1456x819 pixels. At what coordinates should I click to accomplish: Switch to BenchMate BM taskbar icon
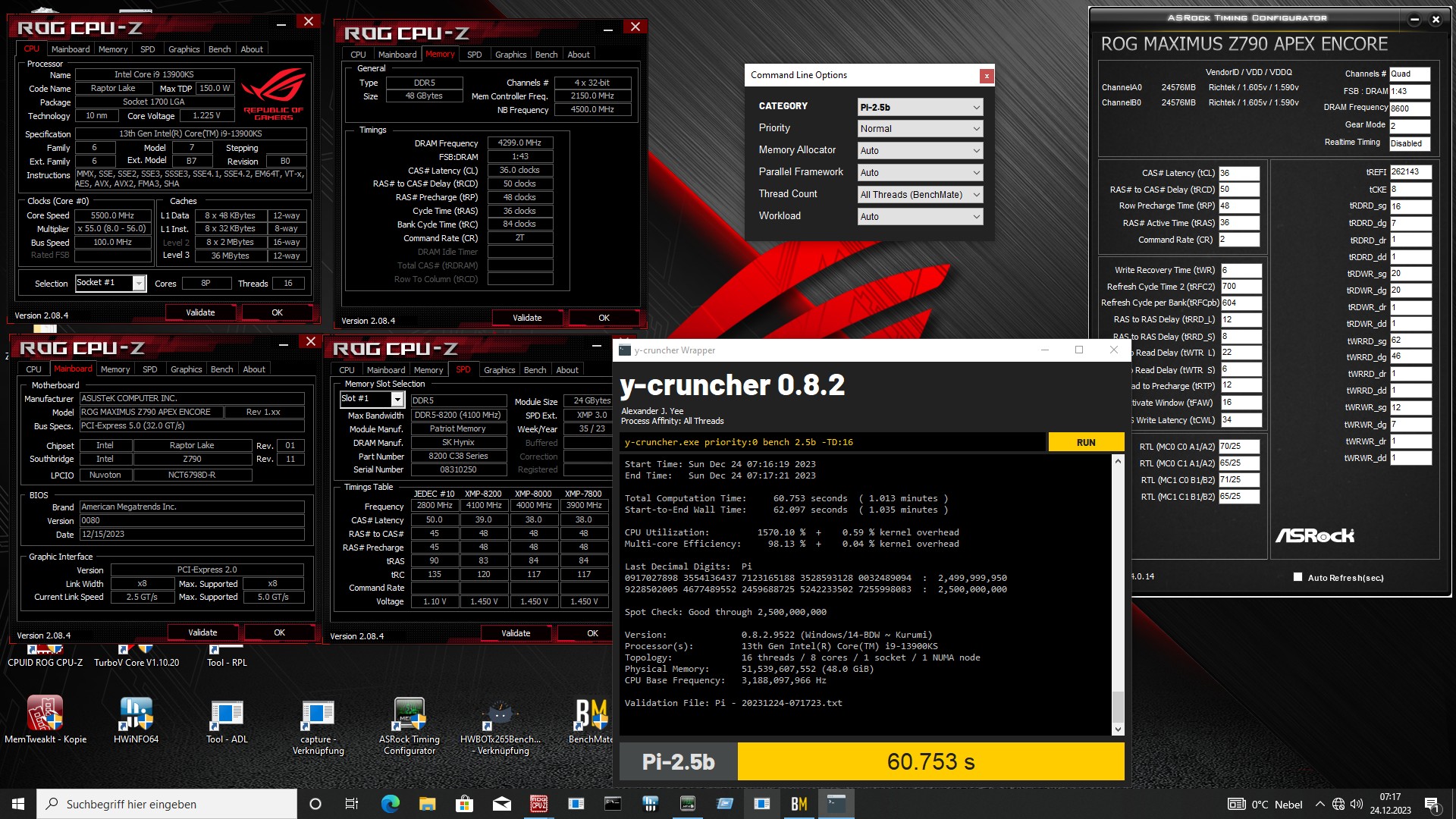point(799,804)
